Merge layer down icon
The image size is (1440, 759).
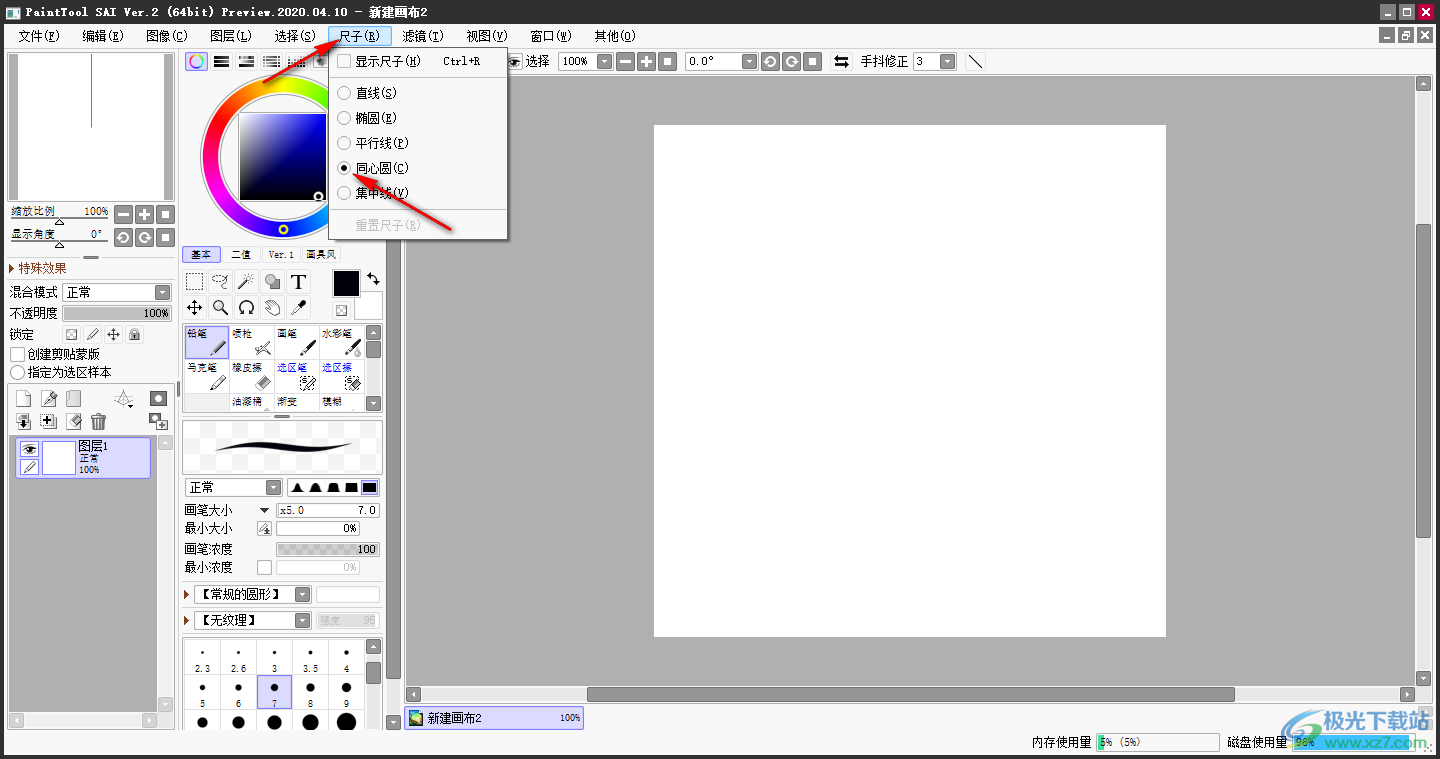pos(23,422)
